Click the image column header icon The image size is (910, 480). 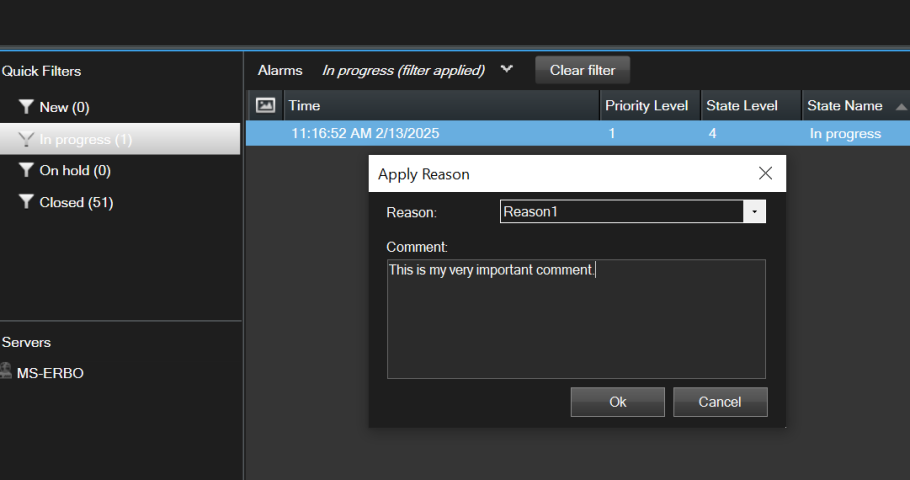pos(265,105)
